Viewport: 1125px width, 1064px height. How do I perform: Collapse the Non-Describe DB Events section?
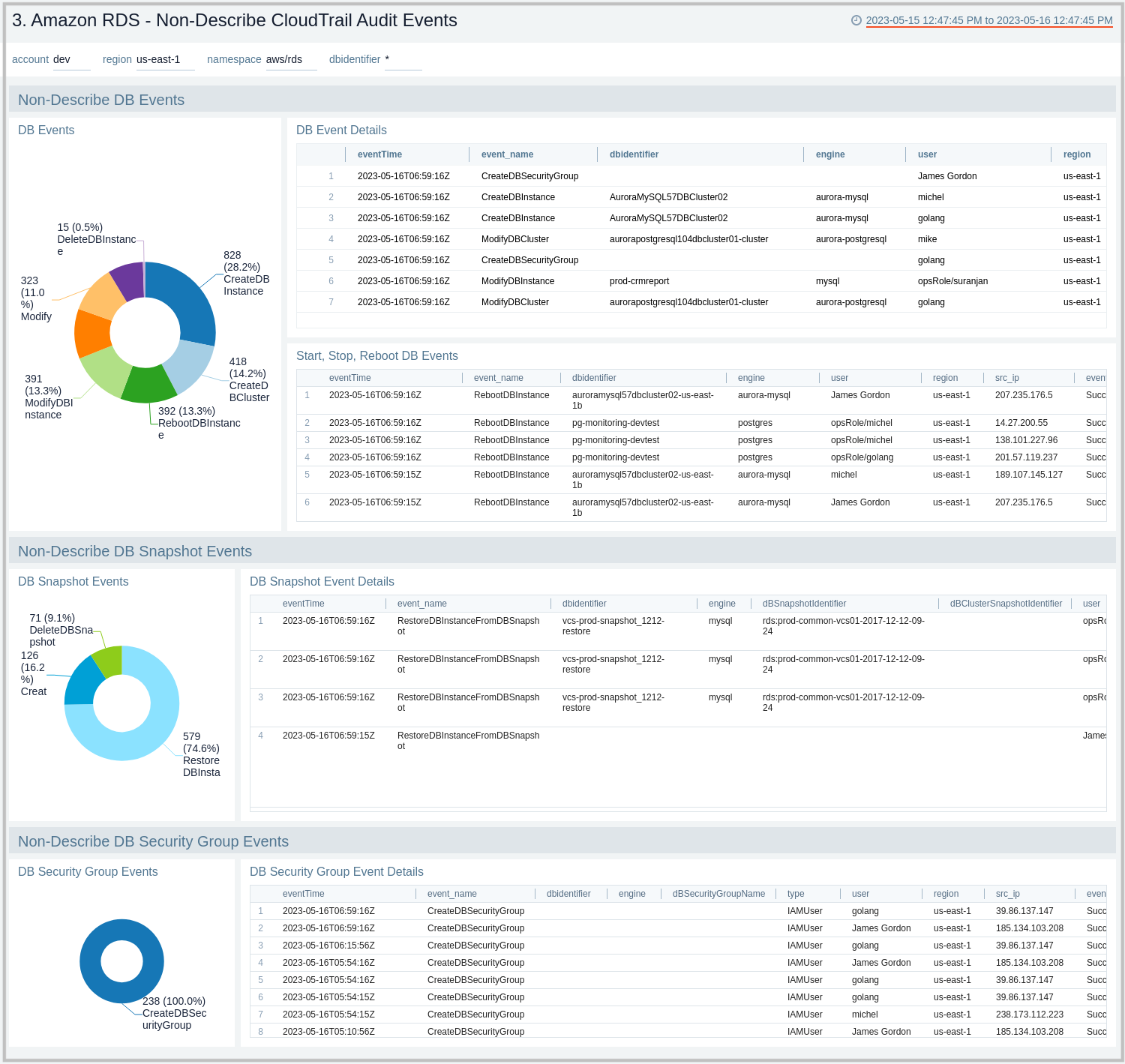click(x=101, y=100)
